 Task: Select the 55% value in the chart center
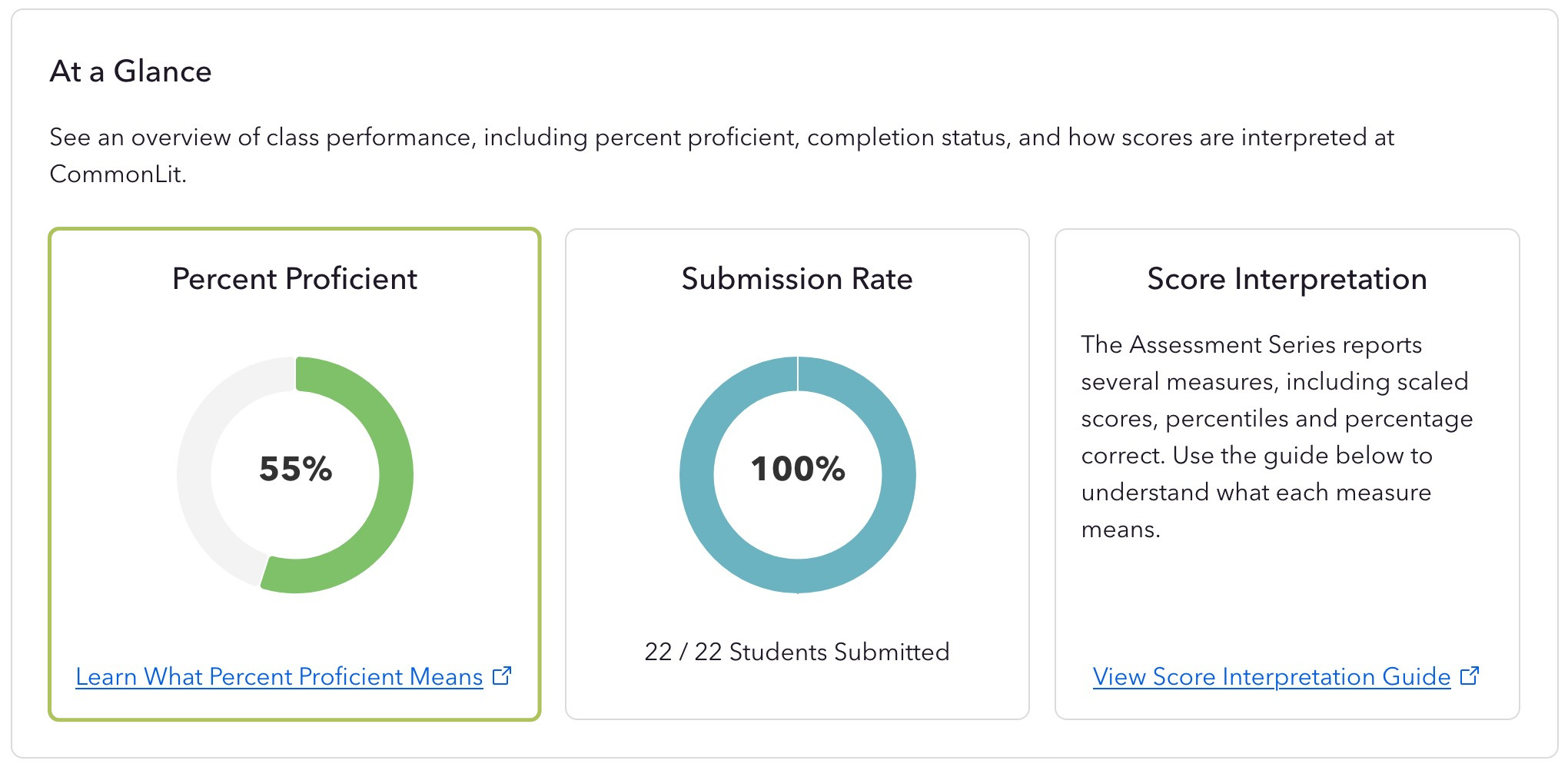296,469
